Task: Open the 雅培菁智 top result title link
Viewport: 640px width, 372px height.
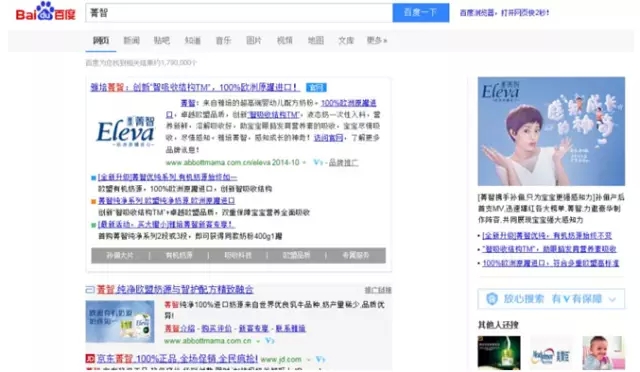Action: [x=195, y=87]
